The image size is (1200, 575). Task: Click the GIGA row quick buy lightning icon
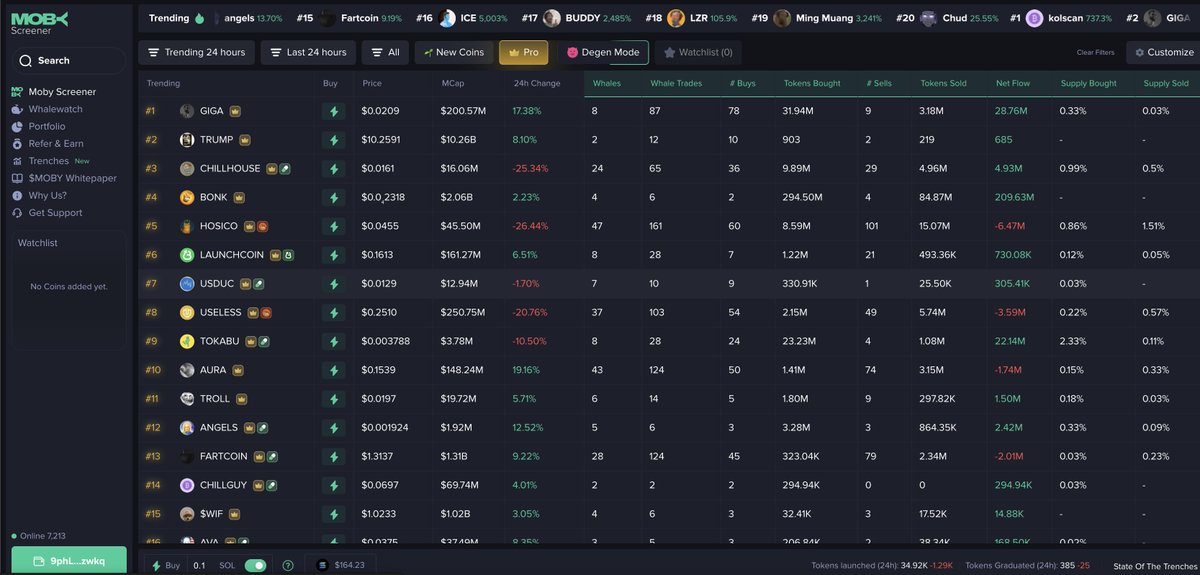[334, 111]
